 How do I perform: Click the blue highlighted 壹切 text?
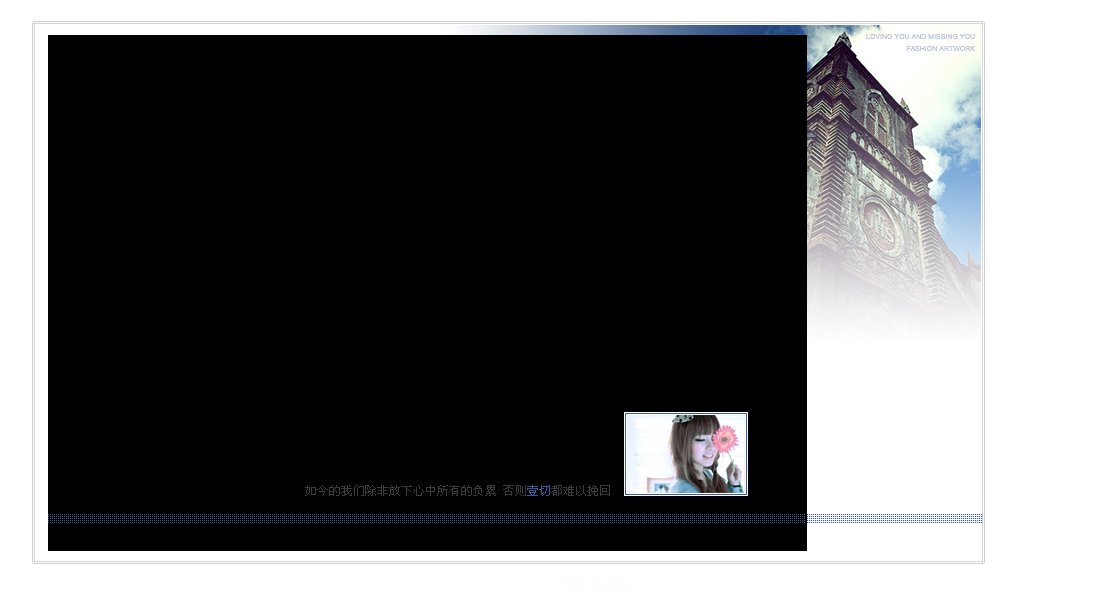tap(538, 491)
